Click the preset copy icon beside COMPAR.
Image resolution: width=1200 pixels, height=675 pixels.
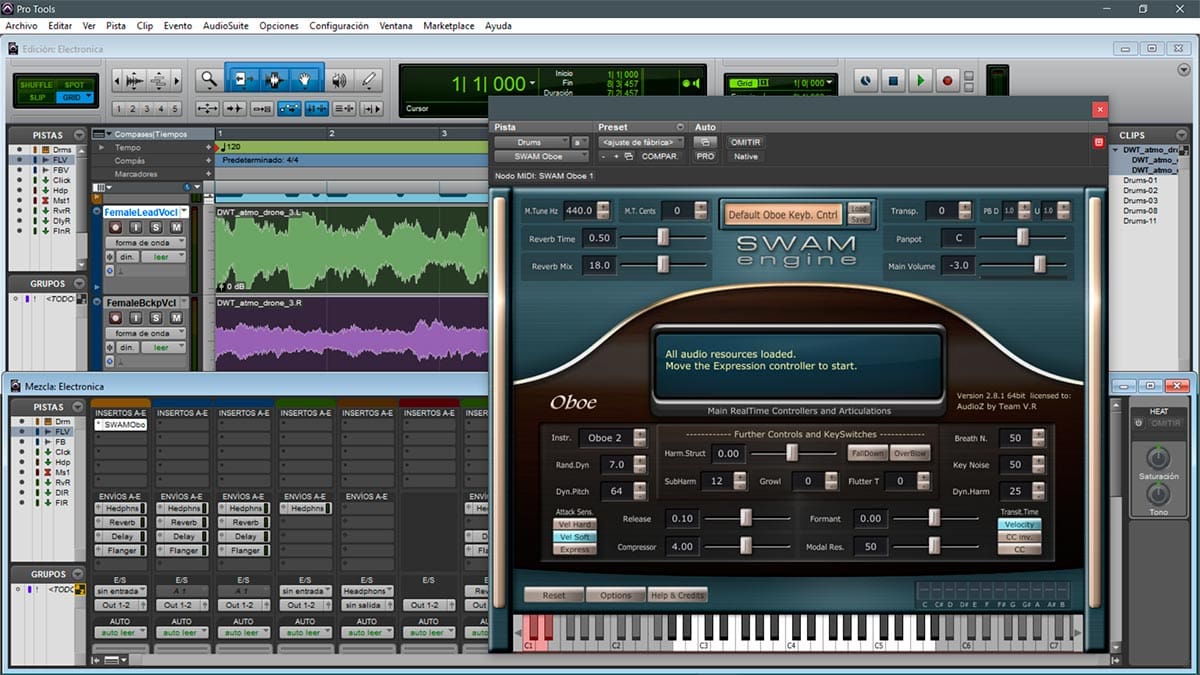[x=628, y=157]
